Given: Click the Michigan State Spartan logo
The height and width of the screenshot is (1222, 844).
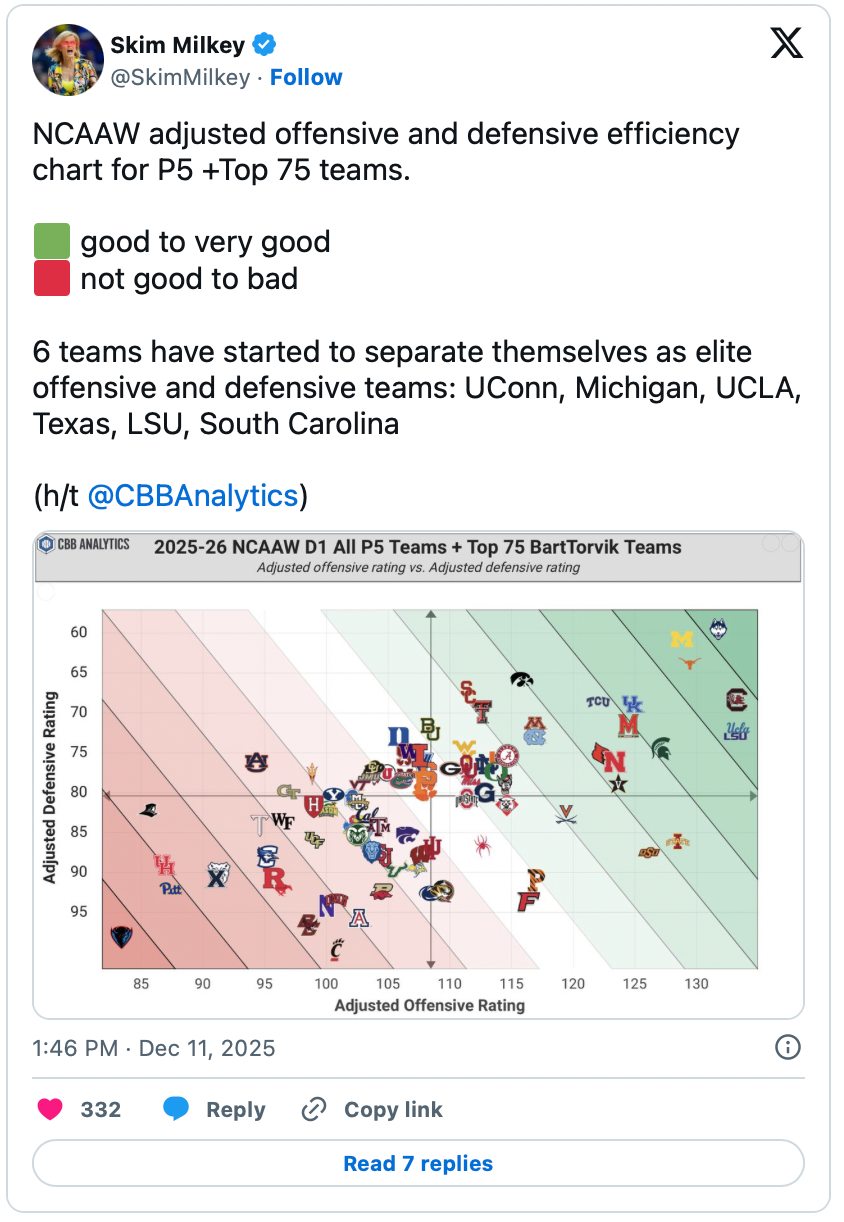Looking at the screenshot, I should tap(661, 748).
